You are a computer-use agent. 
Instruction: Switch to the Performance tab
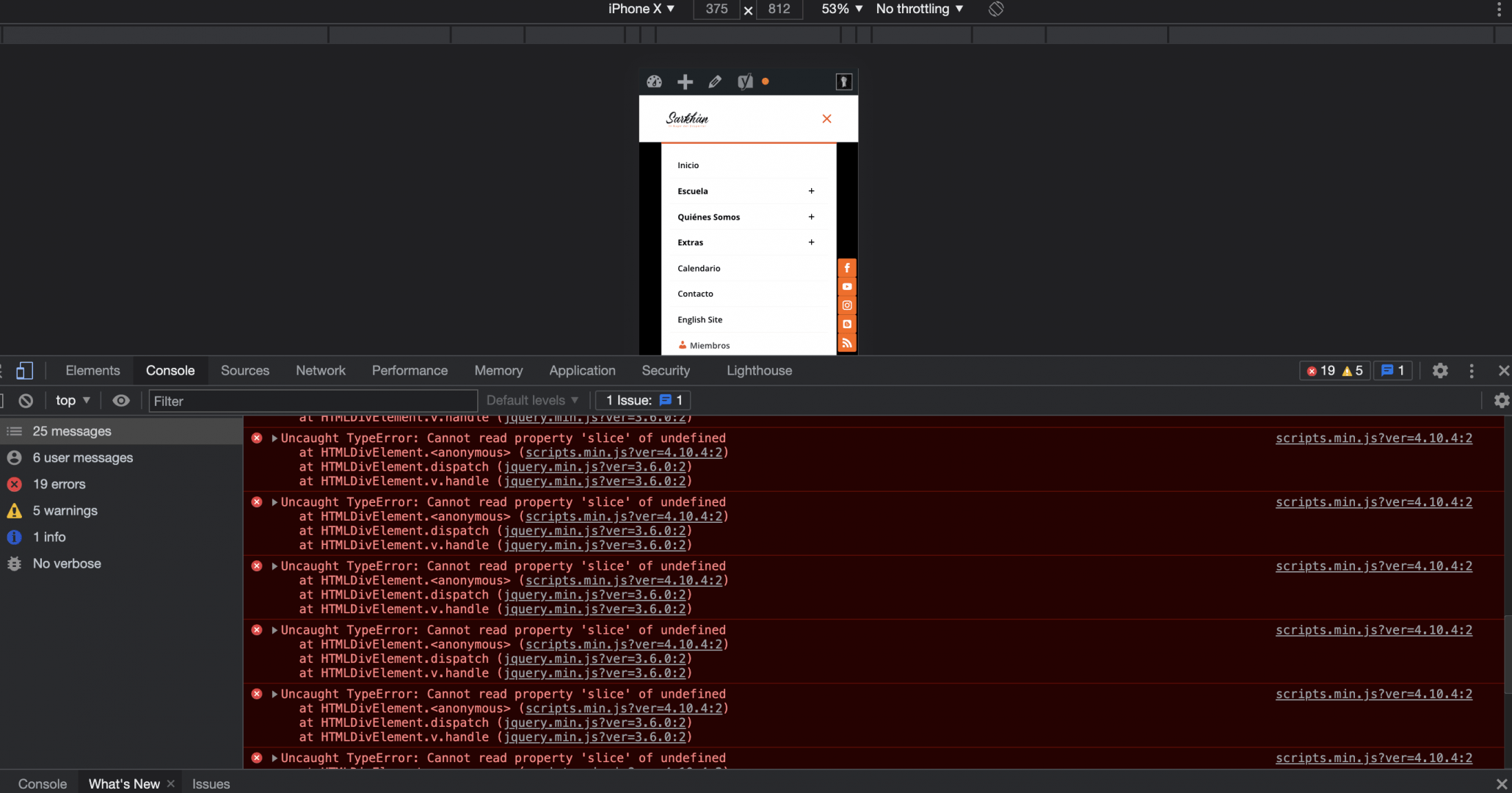[410, 371]
